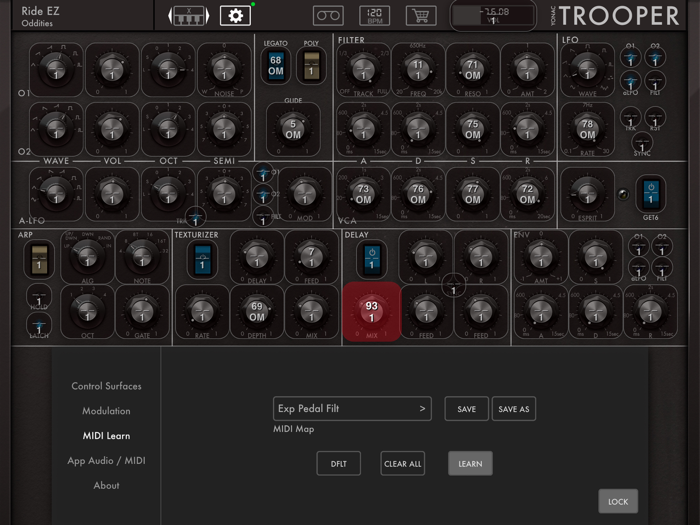This screenshot has width=700, height=525.
Task: Toggle the GET6 power switch
Action: coord(650,193)
